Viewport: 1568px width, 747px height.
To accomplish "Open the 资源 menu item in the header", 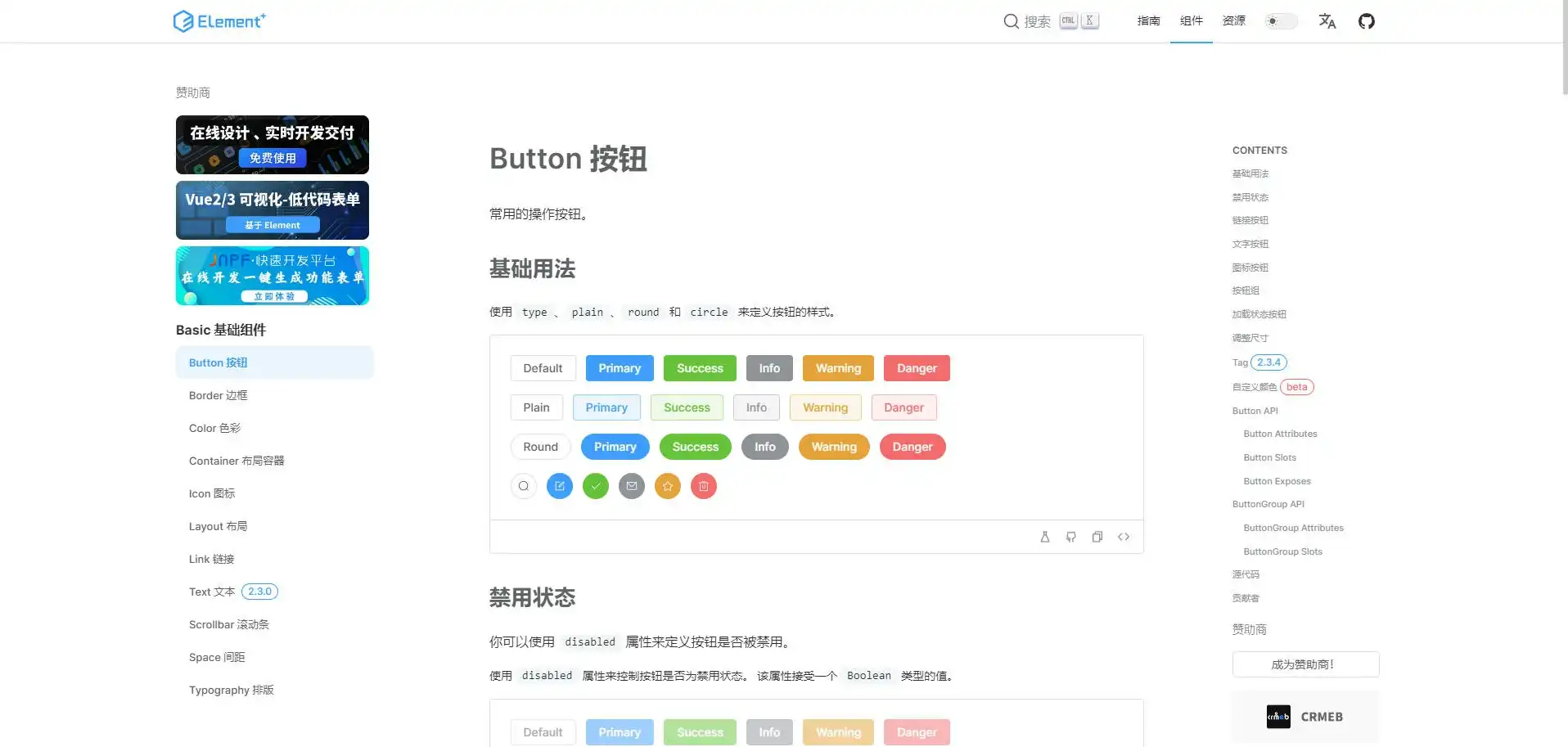I will coord(1233,21).
